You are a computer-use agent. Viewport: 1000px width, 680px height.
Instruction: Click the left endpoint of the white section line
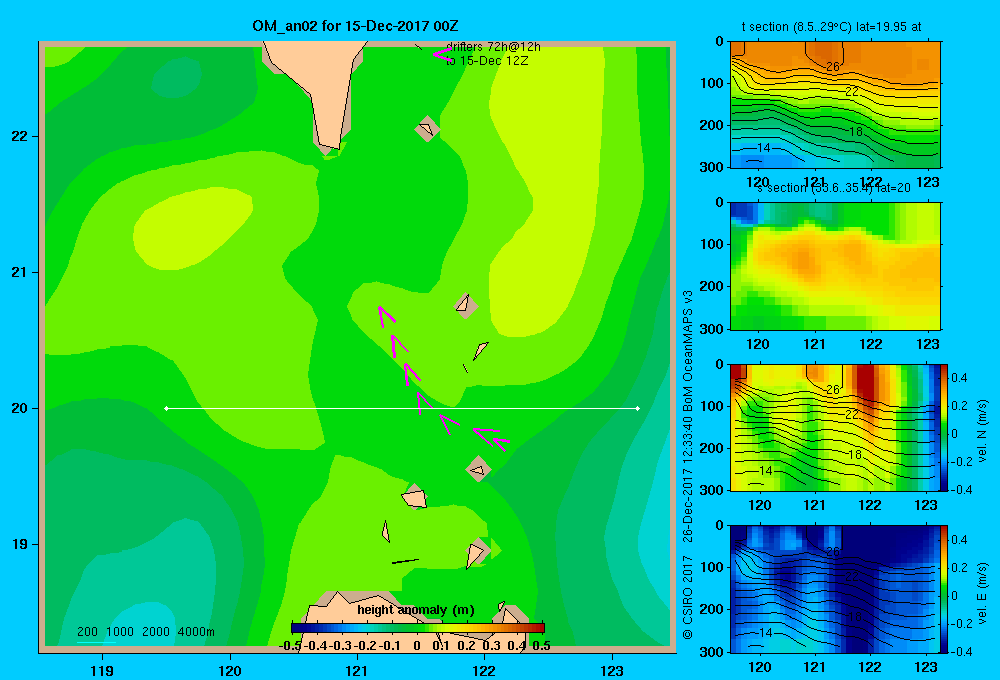tap(166, 408)
